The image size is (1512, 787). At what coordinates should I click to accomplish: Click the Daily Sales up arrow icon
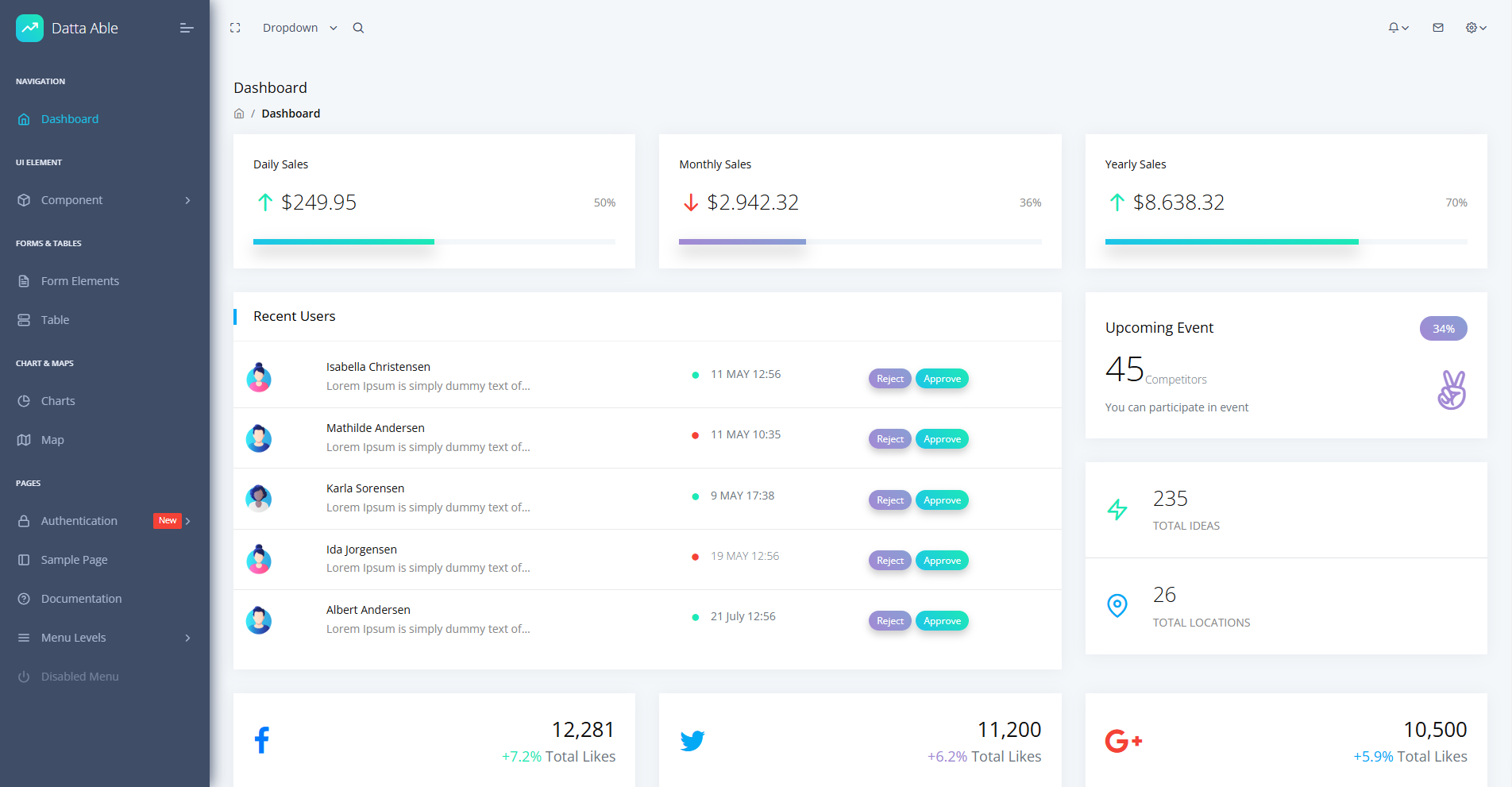(x=265, y=203)
